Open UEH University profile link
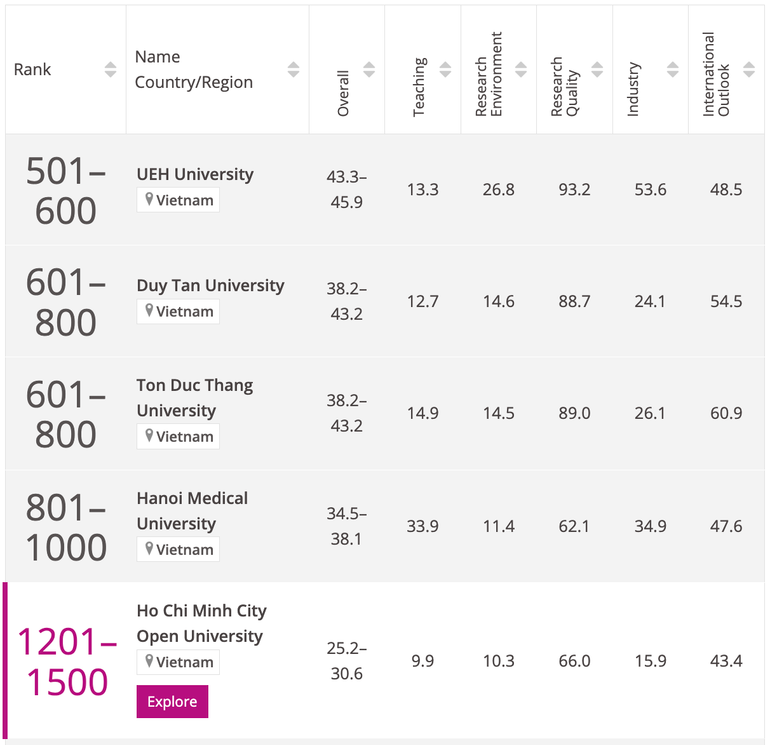This screenshot has height=745, width=770. click(195, 174)
